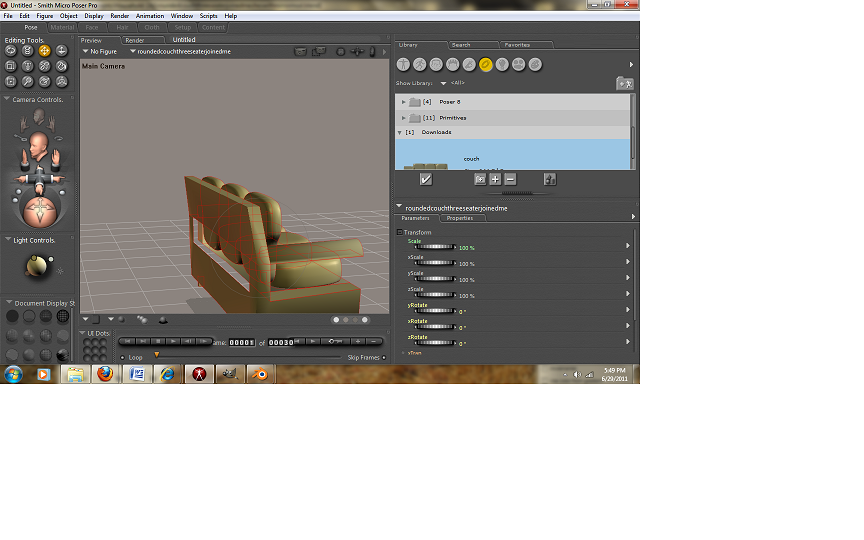This screenshot has width=864, height=540.
Task: Expand the Primitives library folder
Action: [404, 118]
